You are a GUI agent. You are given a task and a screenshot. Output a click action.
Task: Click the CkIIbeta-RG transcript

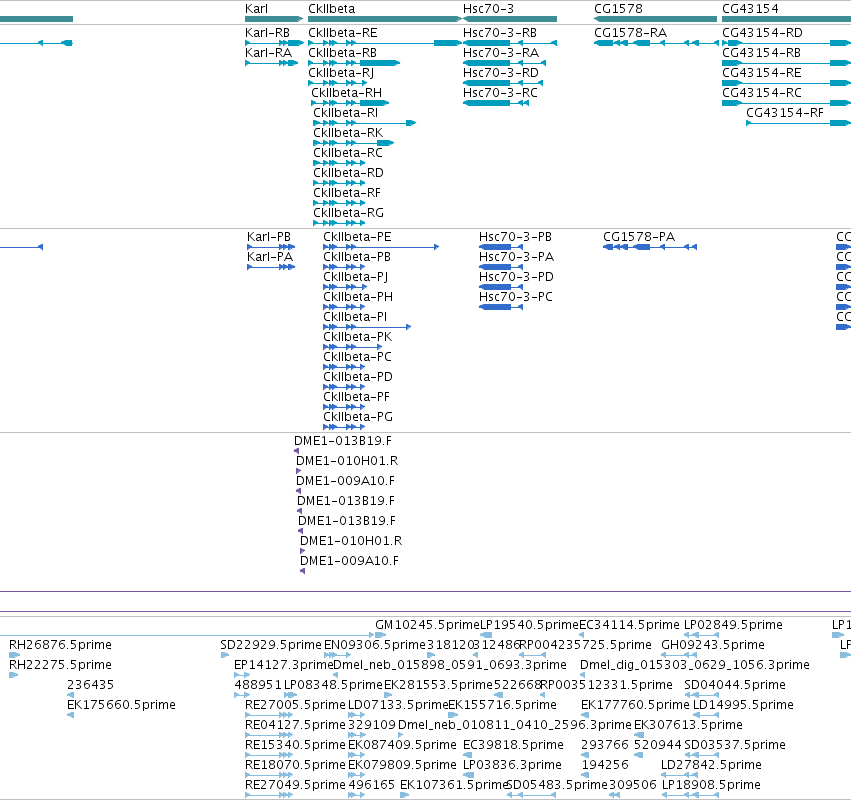tap(348, 214)
